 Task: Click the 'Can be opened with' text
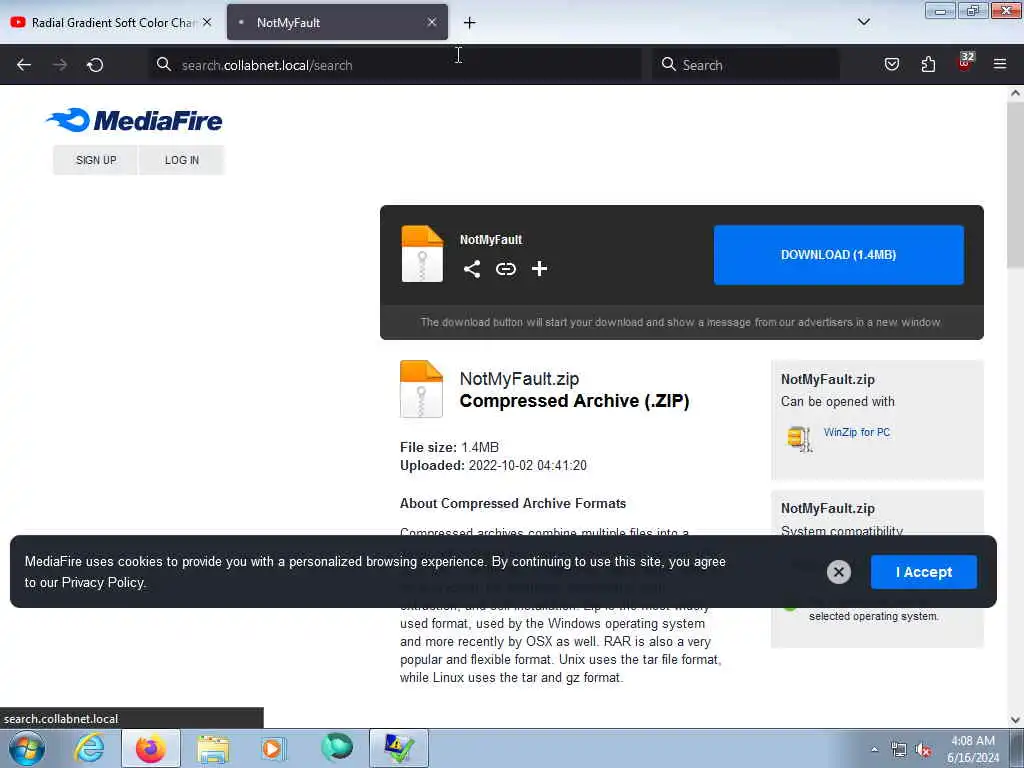point(838,402)
